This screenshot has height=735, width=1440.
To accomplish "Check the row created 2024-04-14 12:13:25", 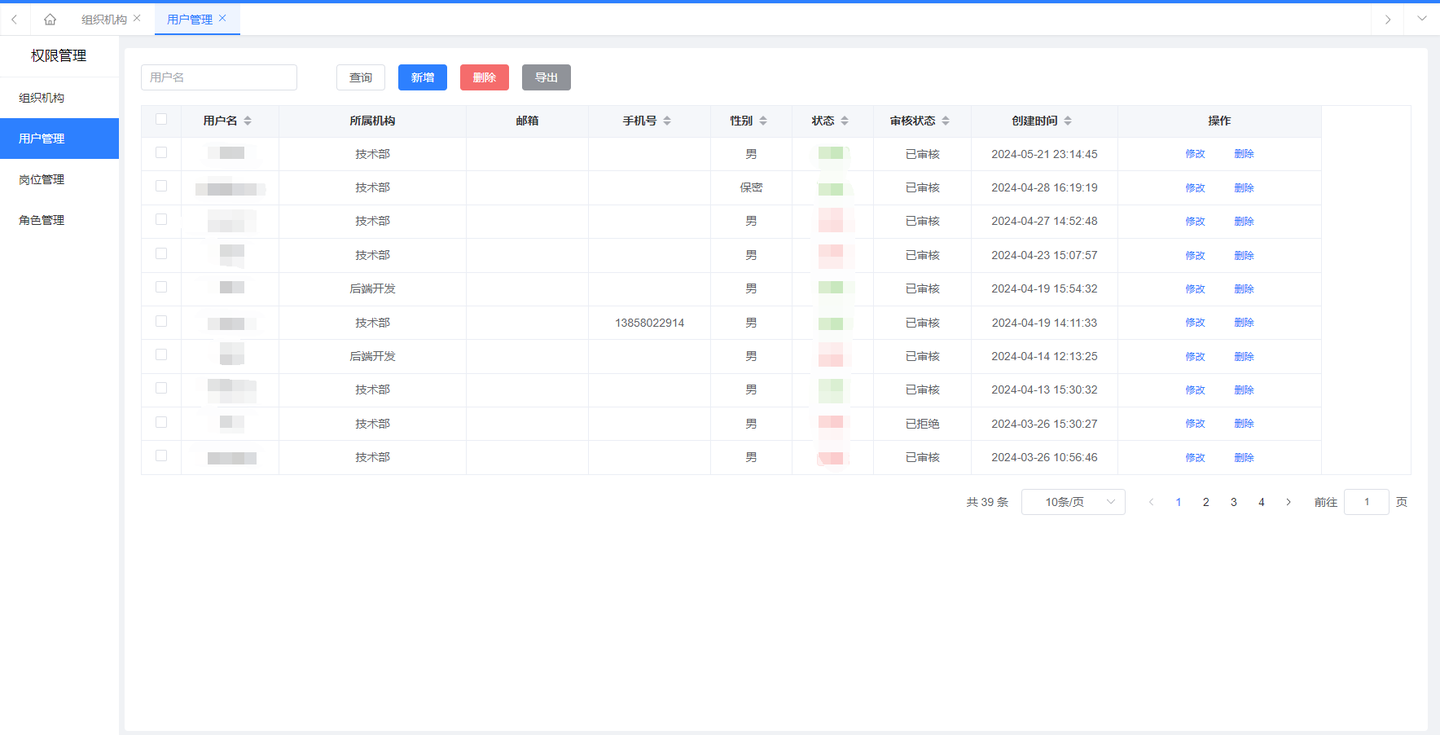I will (x=161, y=354).
